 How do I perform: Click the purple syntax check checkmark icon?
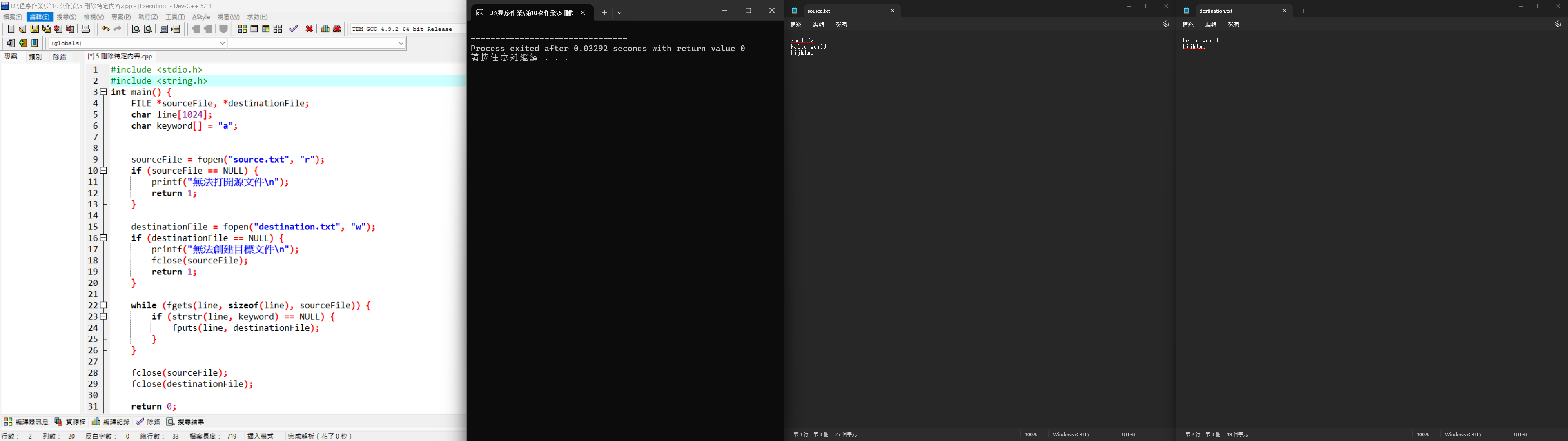pyautogui.click(x=294, y=29)
